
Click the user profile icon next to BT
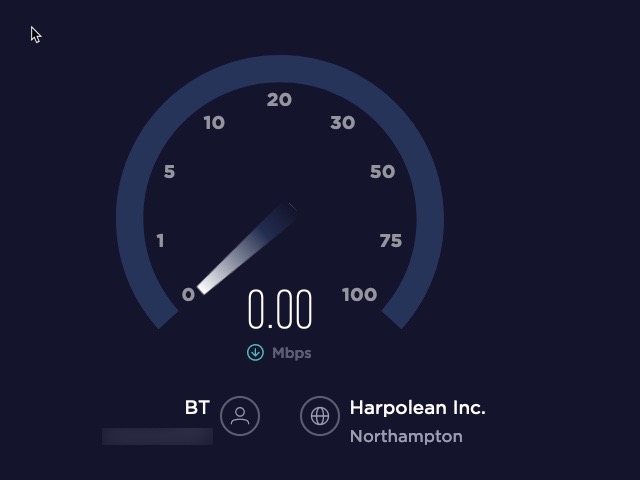tap(240, 416)
